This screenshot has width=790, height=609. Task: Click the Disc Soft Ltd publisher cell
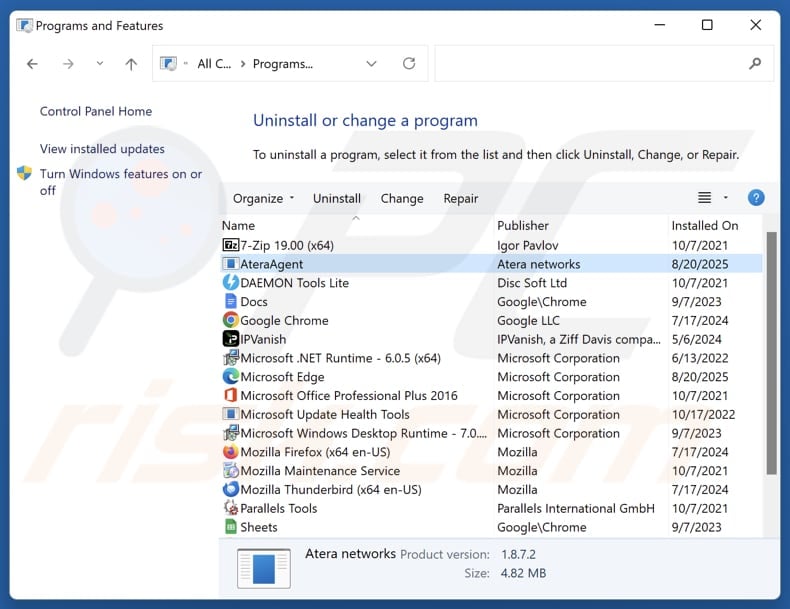pyautogui.click(x=532, y=283)
